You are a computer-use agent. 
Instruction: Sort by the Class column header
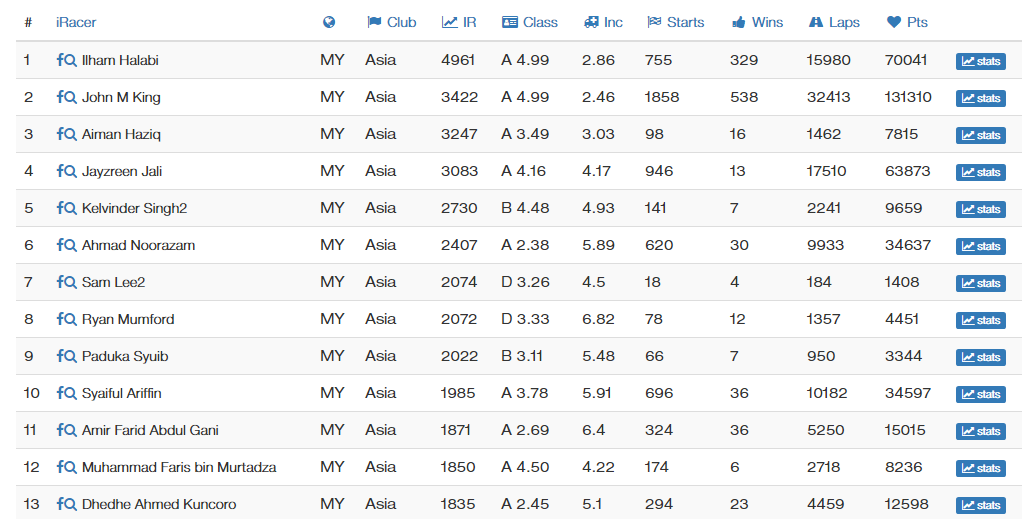coord(530,22)
